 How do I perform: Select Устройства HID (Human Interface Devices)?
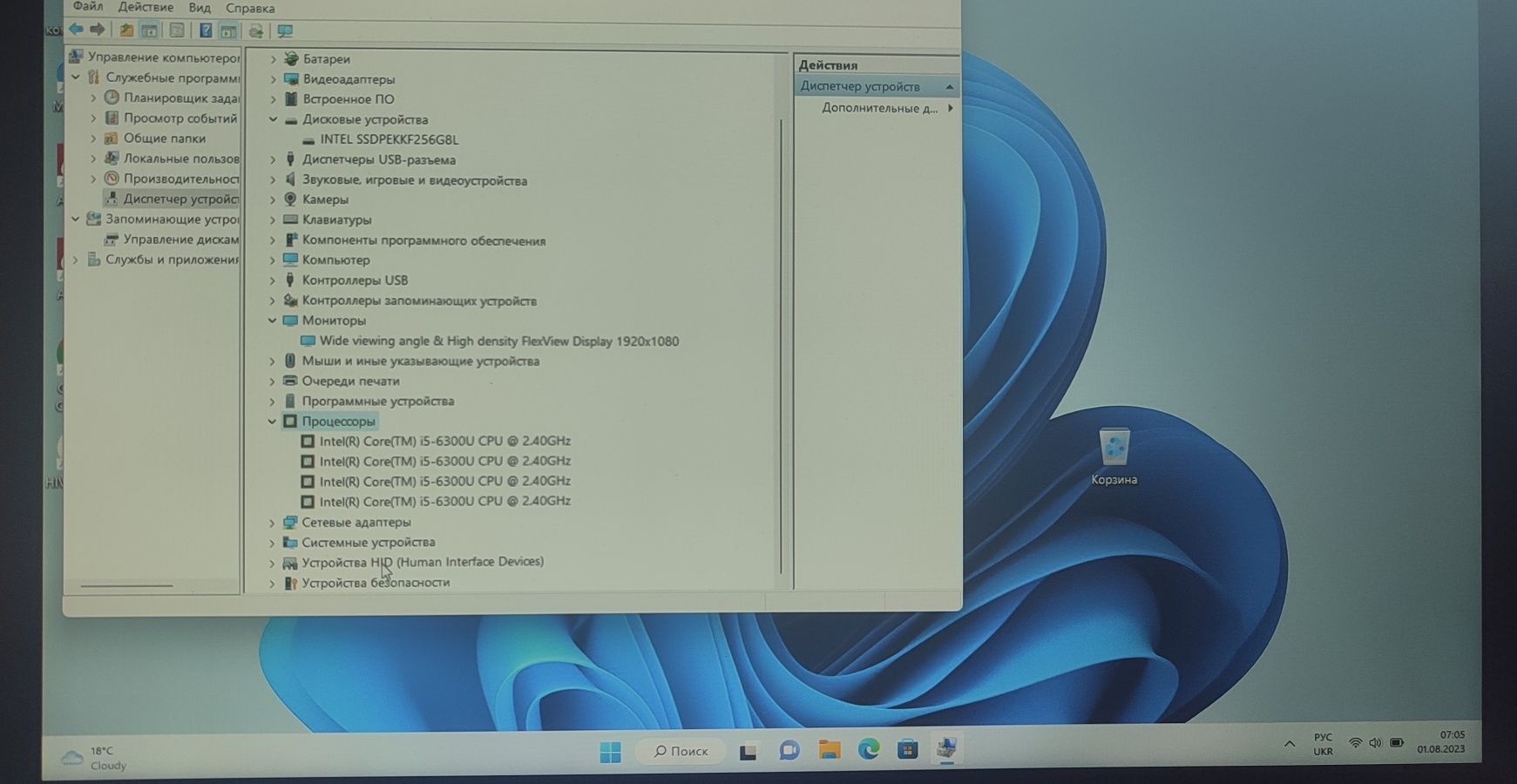click(423, 563)
